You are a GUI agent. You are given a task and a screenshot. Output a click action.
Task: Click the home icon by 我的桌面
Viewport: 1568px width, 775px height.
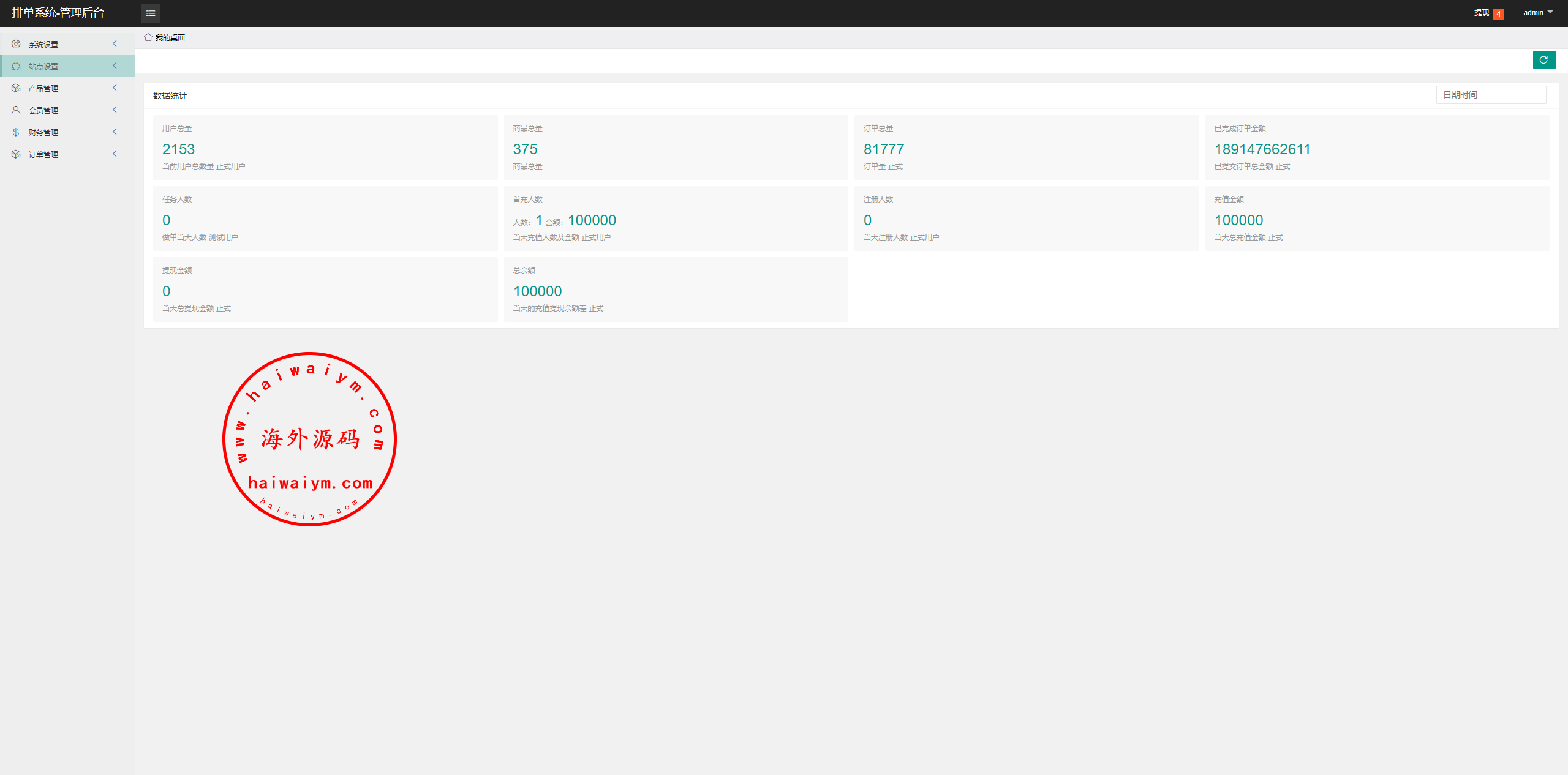(x=148, y=37)
